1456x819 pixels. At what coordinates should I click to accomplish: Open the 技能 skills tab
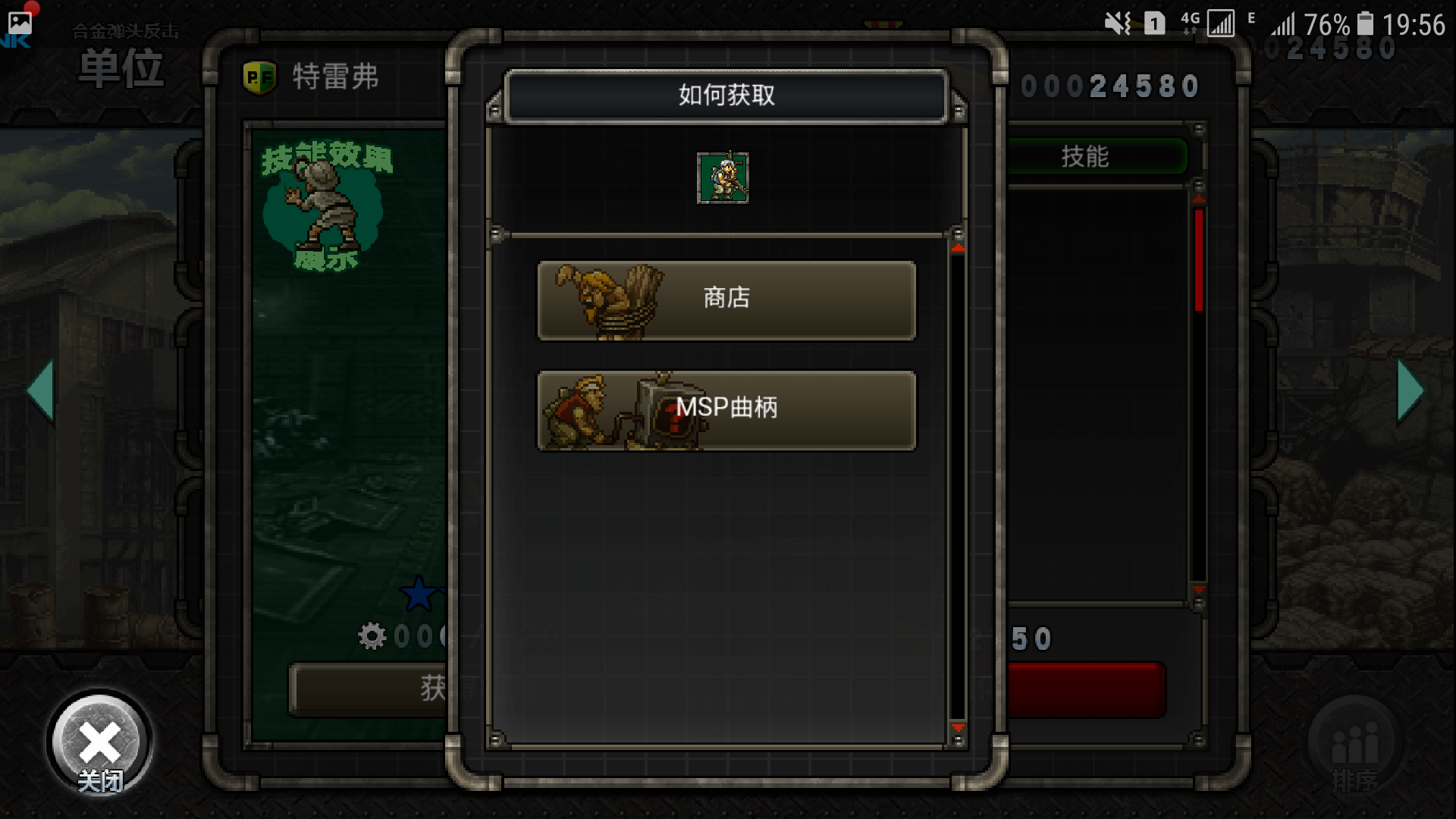point(1085,157)
